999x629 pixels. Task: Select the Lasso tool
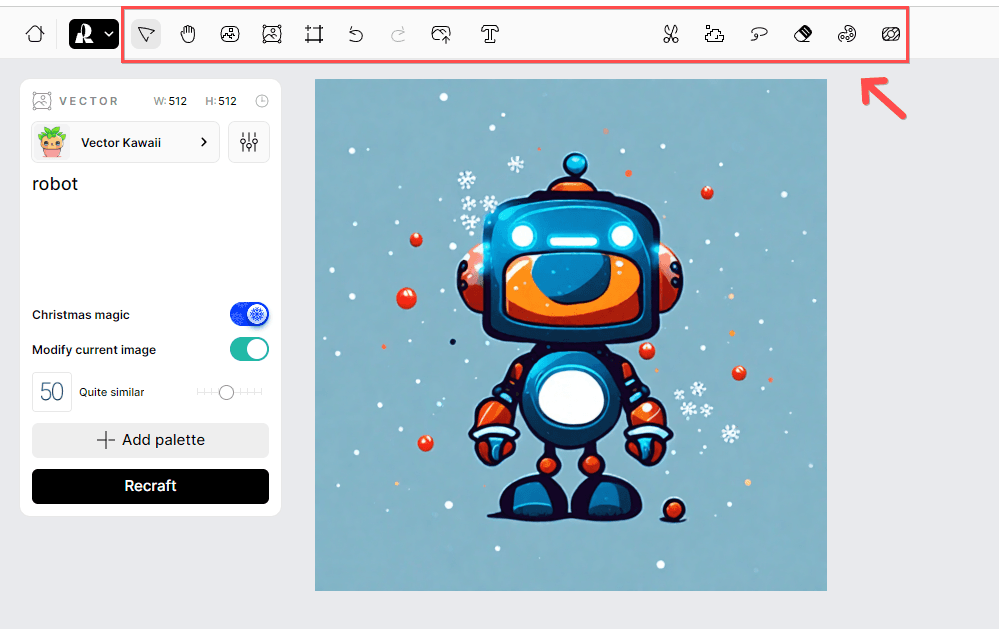click(758, 33)
